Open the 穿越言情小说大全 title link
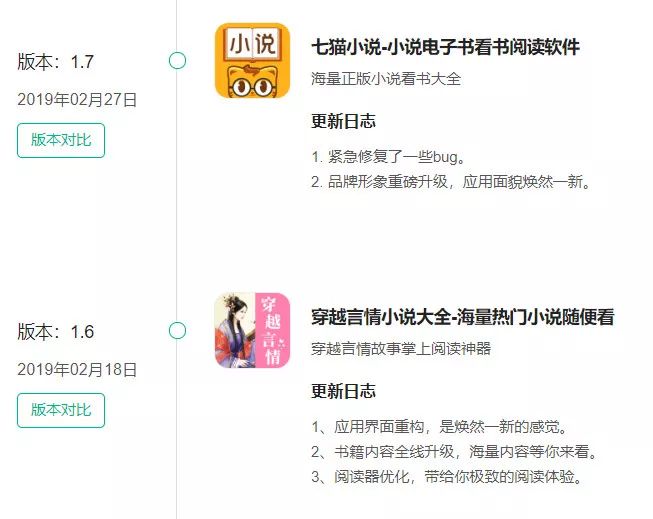Image resolution: width=653 pixels, height=519 pixels. click(x=463, y=317)
